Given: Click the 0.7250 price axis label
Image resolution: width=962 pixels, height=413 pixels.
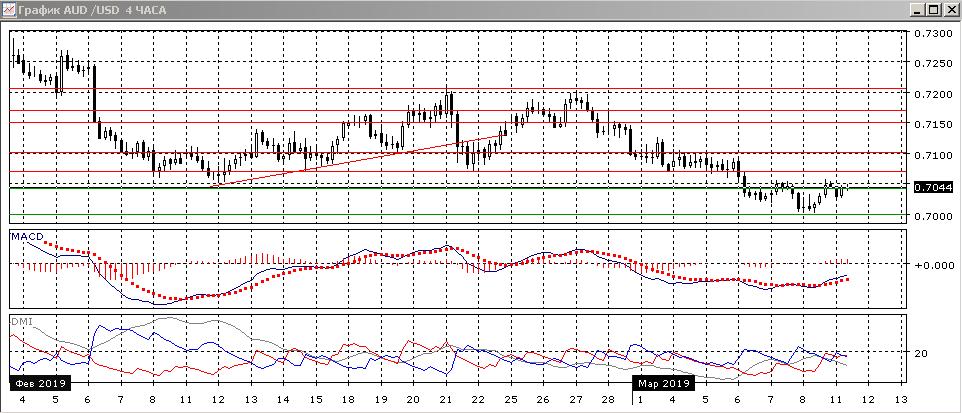Looking at the screenshot, I should pyautogui.click(x=933, y=63).
